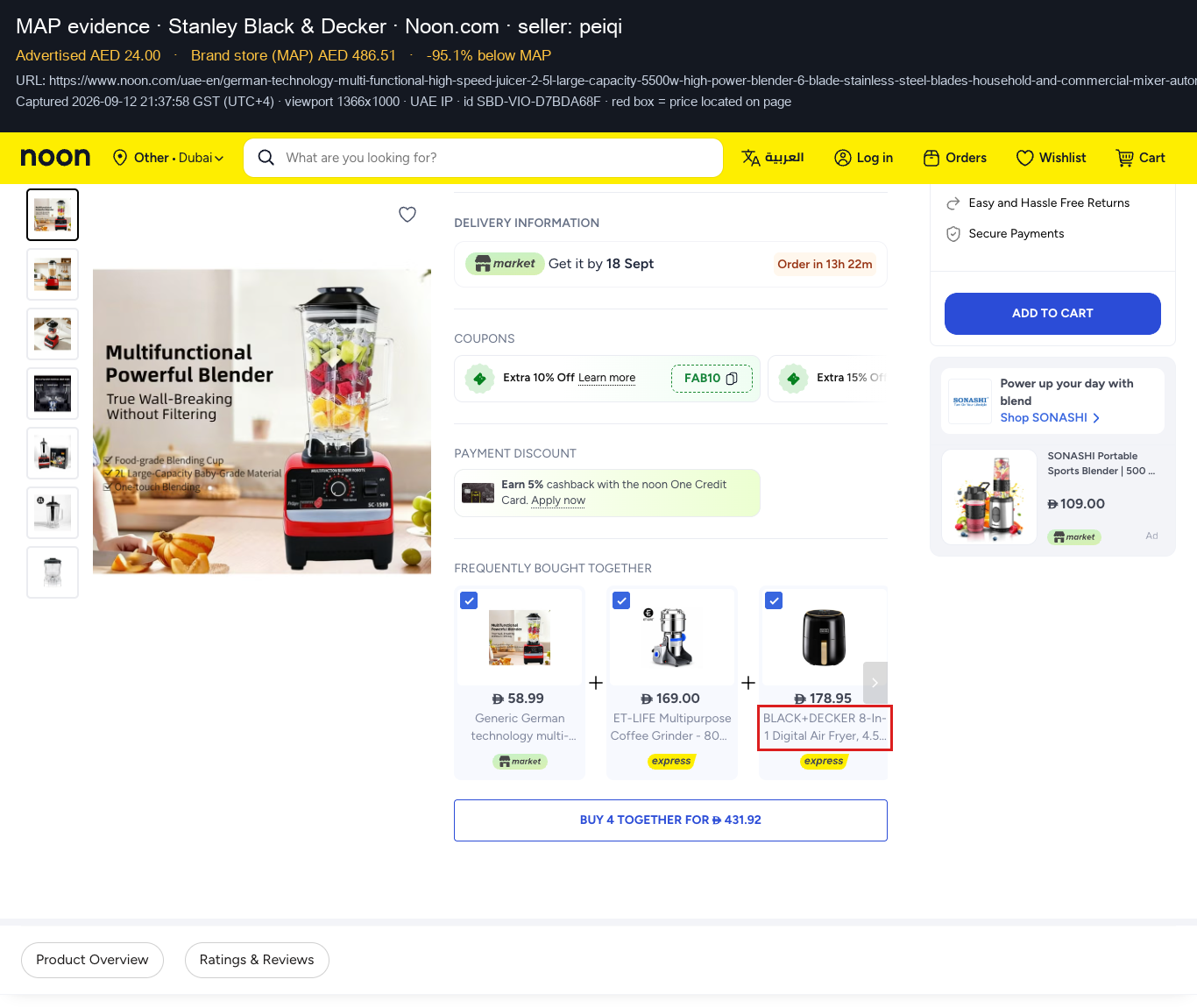Click the 109.00 price in the ad
Viewport: 1197px width, 1008px height.
tap(1076, 504)
